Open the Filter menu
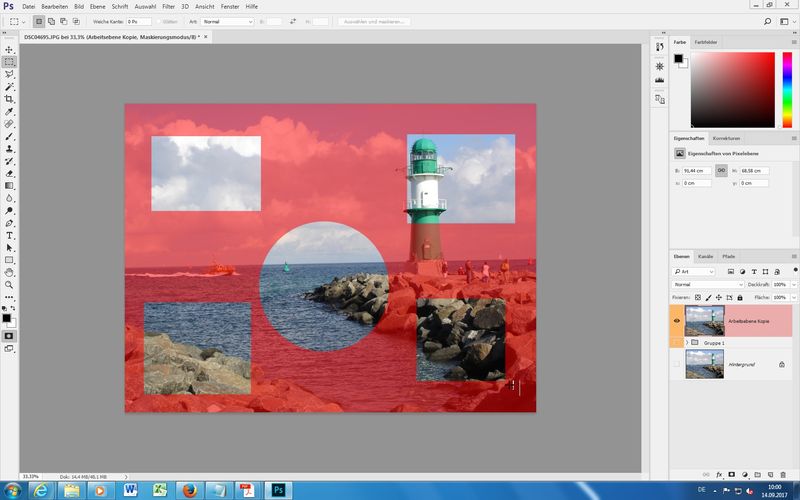 [167, 6]
